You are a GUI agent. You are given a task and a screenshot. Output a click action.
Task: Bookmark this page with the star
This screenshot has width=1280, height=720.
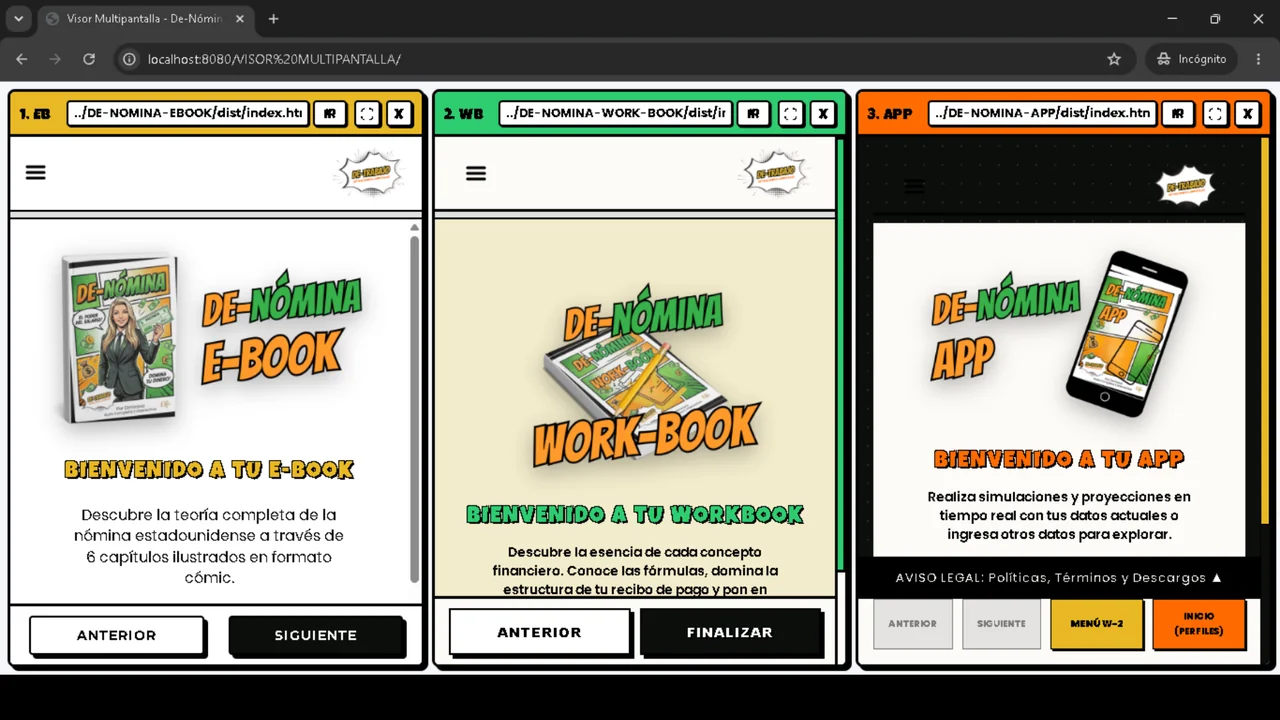[1114, 59]
